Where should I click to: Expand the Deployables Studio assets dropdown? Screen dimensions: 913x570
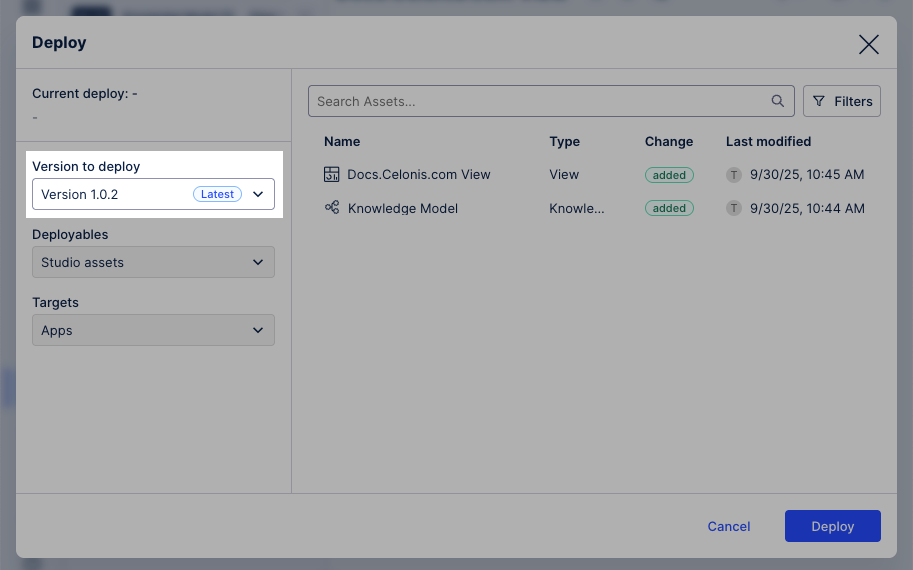153,262
